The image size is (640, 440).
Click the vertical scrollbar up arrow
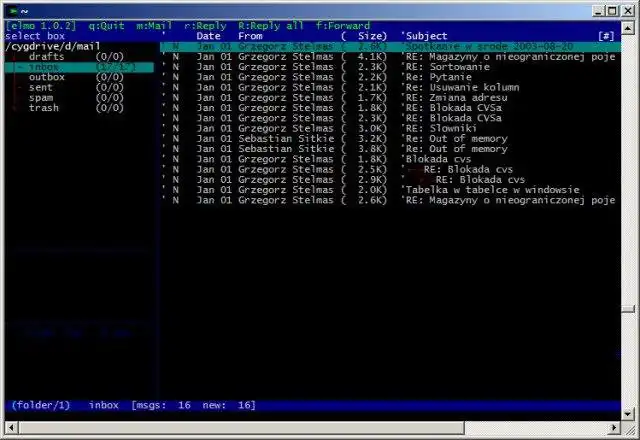pos(628,28)
